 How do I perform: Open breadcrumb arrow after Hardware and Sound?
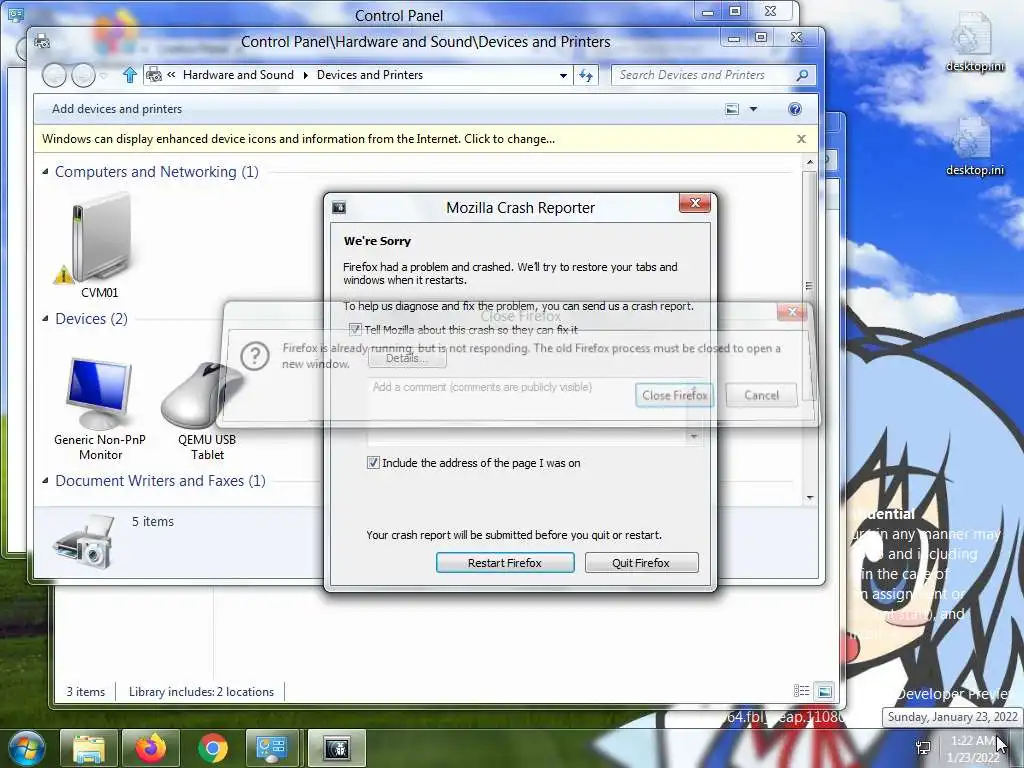[x=305, y=75]
